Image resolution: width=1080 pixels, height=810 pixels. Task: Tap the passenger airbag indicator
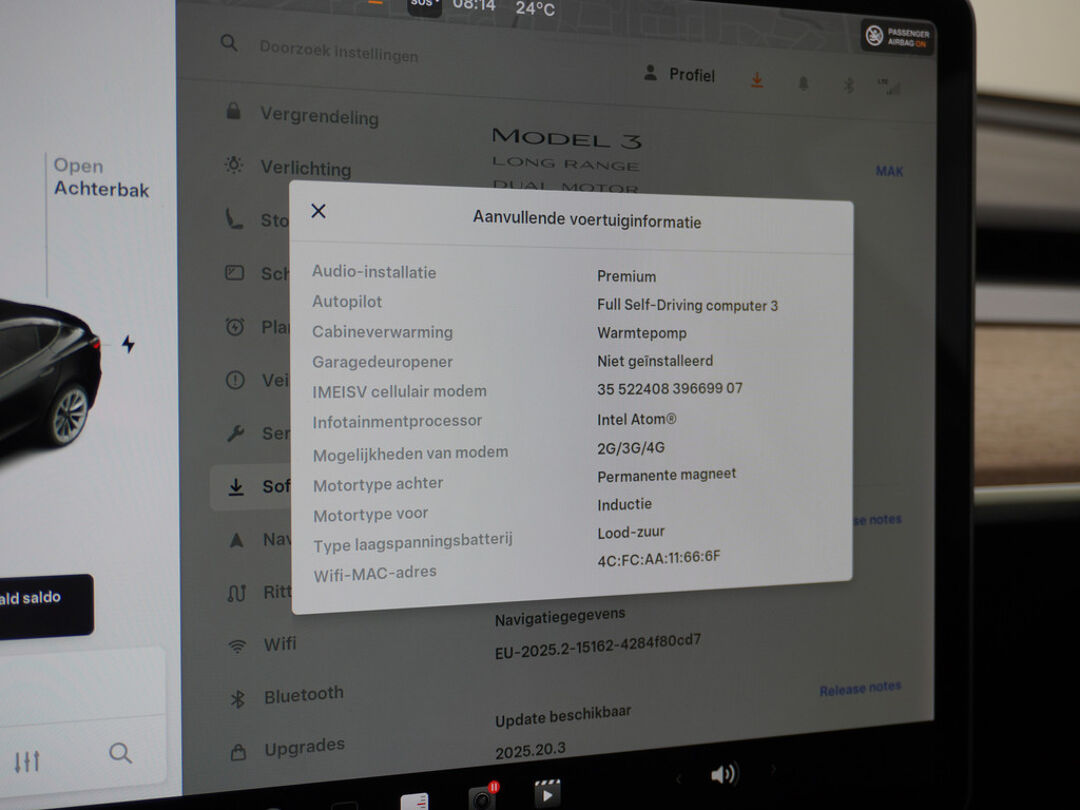pos(898,37)
